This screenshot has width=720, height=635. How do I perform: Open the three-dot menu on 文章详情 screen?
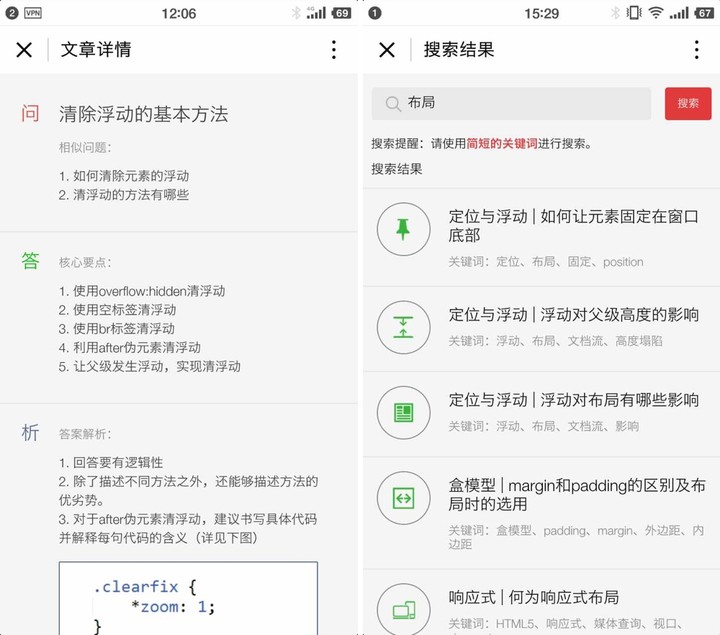point(334,50)
